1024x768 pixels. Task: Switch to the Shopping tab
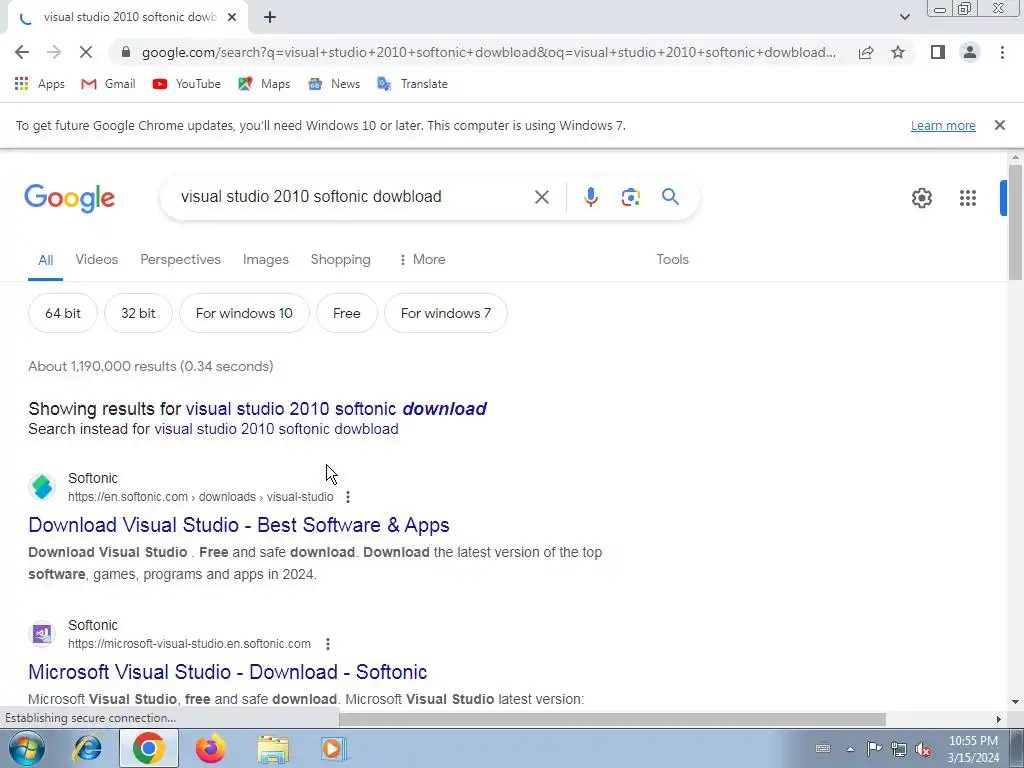340,259
